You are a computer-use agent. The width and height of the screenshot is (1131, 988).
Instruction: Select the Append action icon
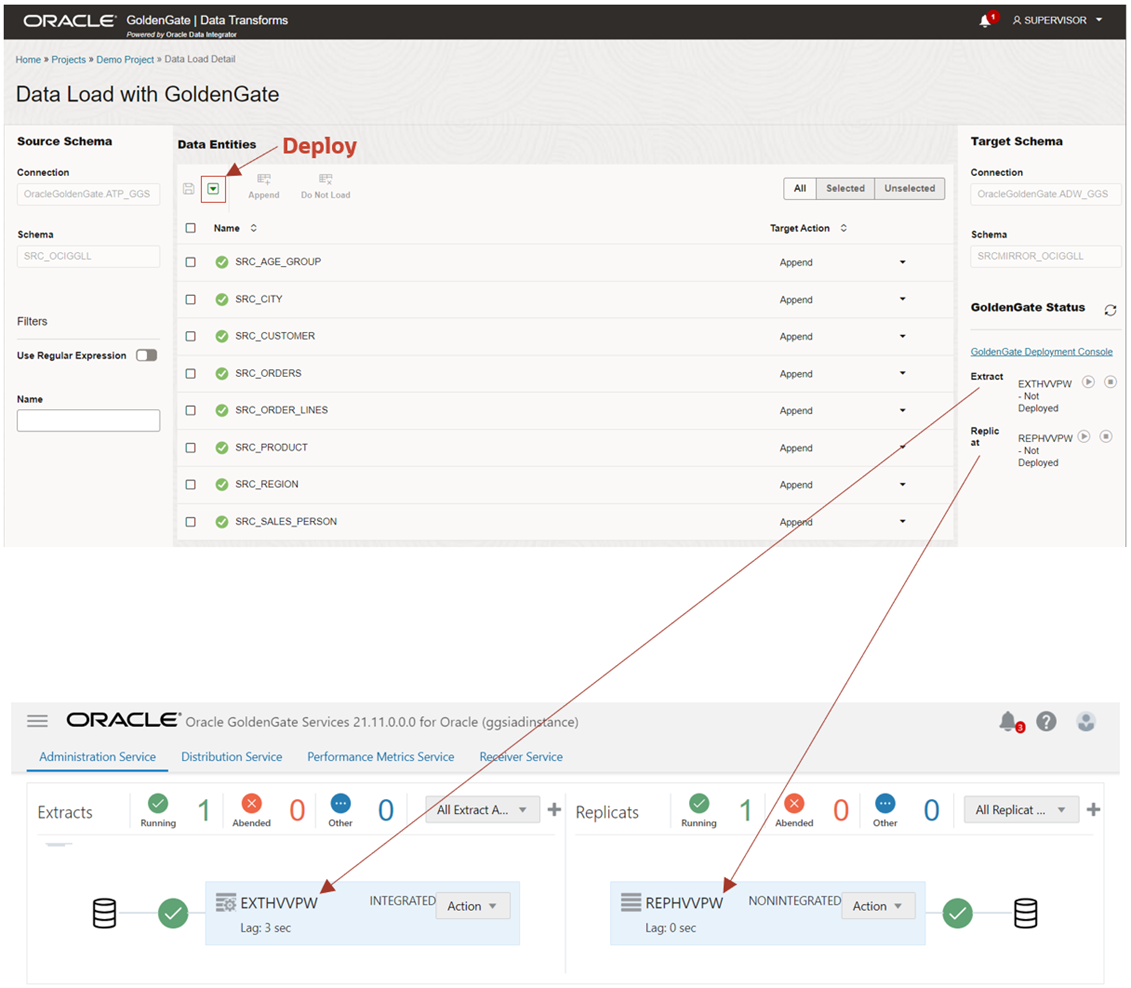point(263,182)
